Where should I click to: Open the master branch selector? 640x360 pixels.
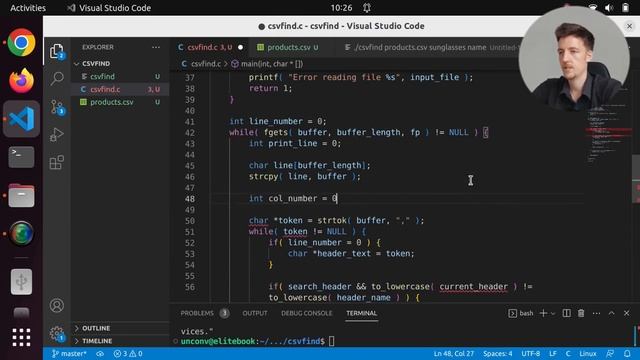click(x=69, y=353)
